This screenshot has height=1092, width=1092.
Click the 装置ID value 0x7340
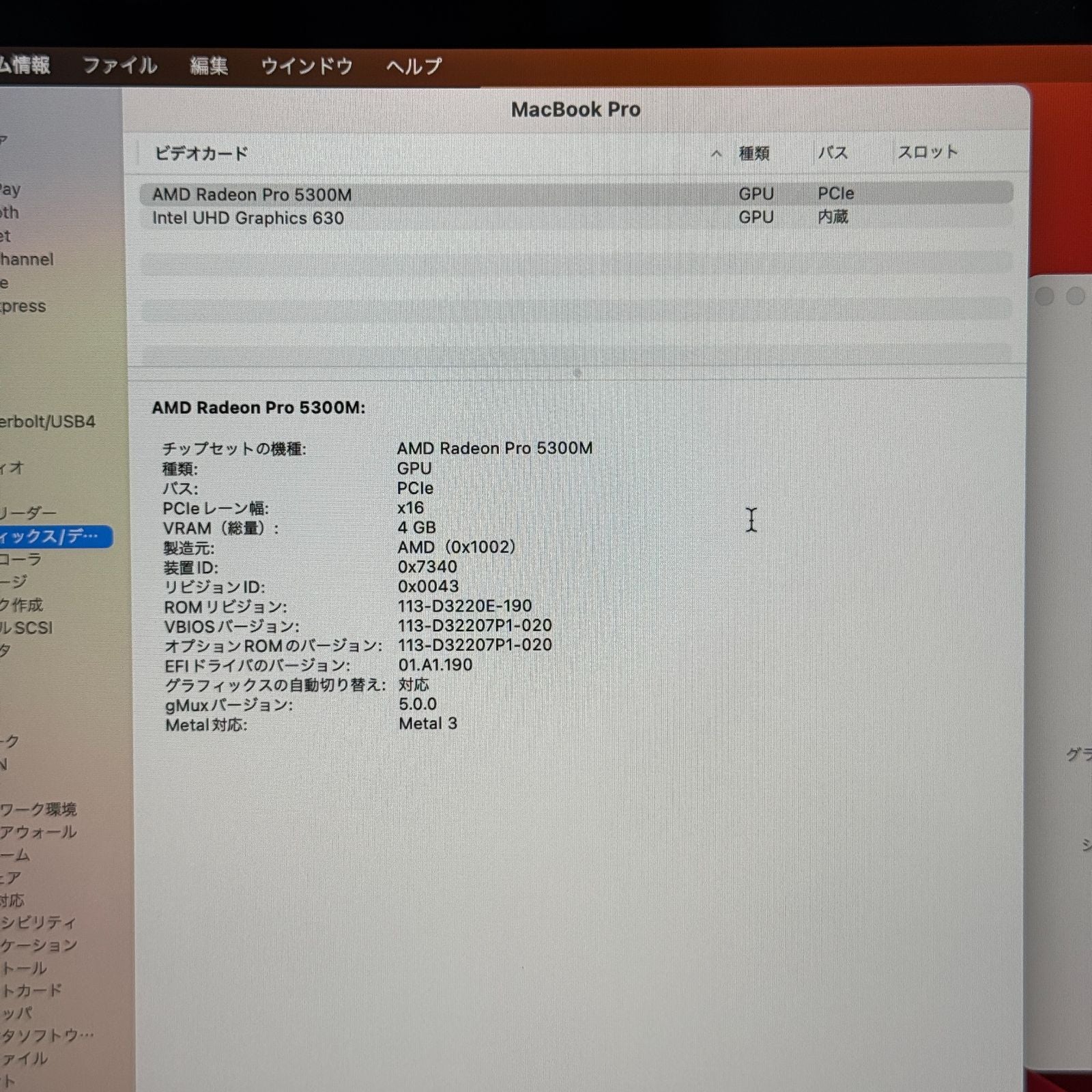[x=428, y=566]
